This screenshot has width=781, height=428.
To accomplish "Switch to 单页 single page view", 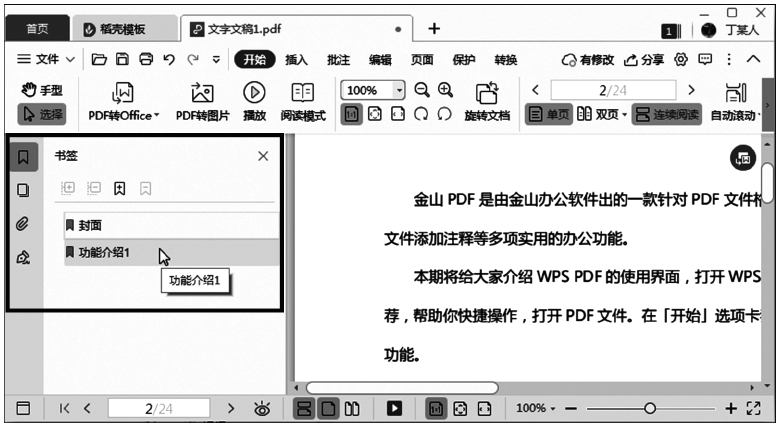I will tap(548, 115).
